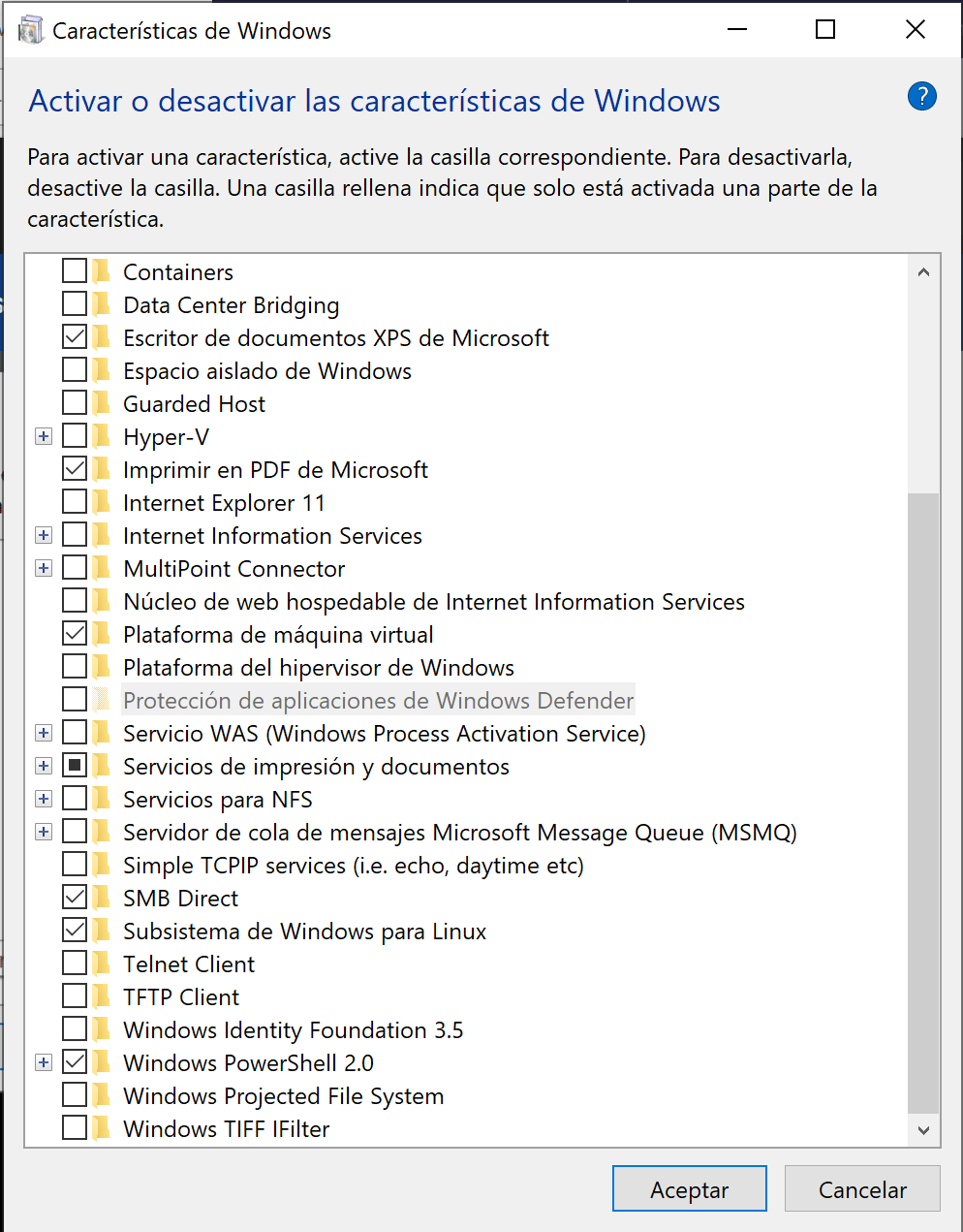Click the folder icon next to Containers
Viewport: 963px width, 1232px height.
[x=102, y=271]
